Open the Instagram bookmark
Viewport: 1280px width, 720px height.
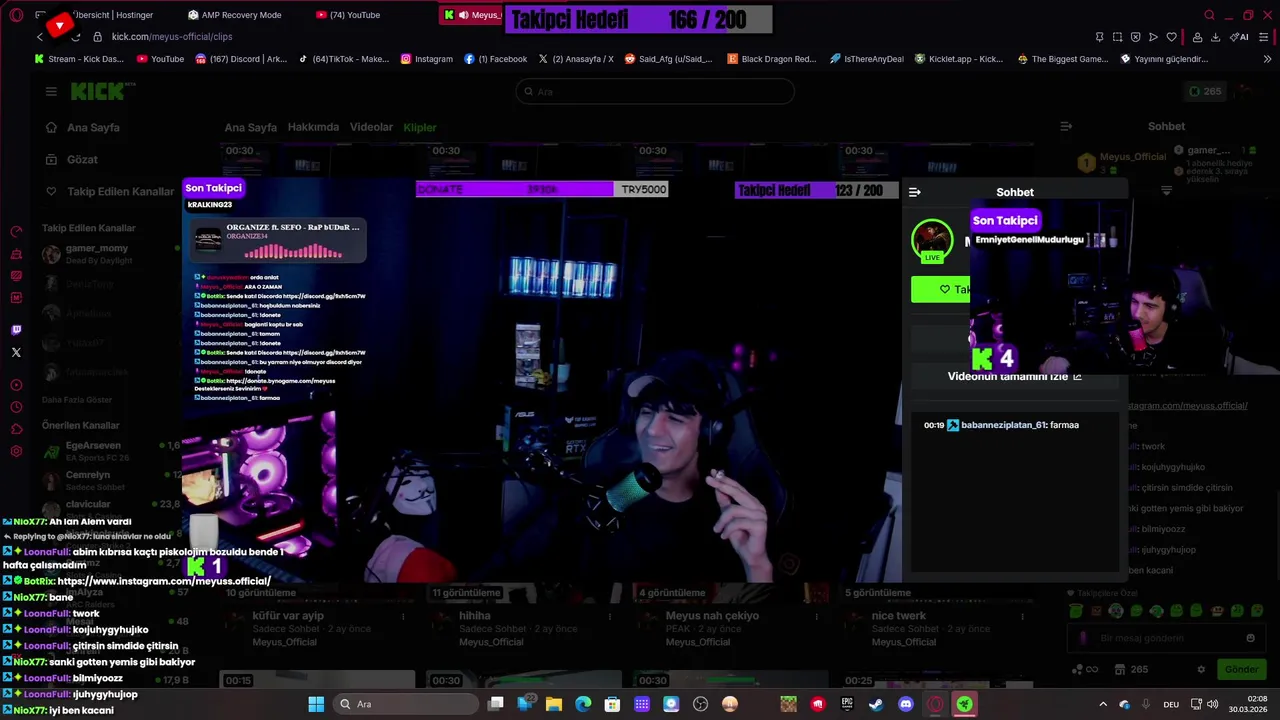[427, 59]
